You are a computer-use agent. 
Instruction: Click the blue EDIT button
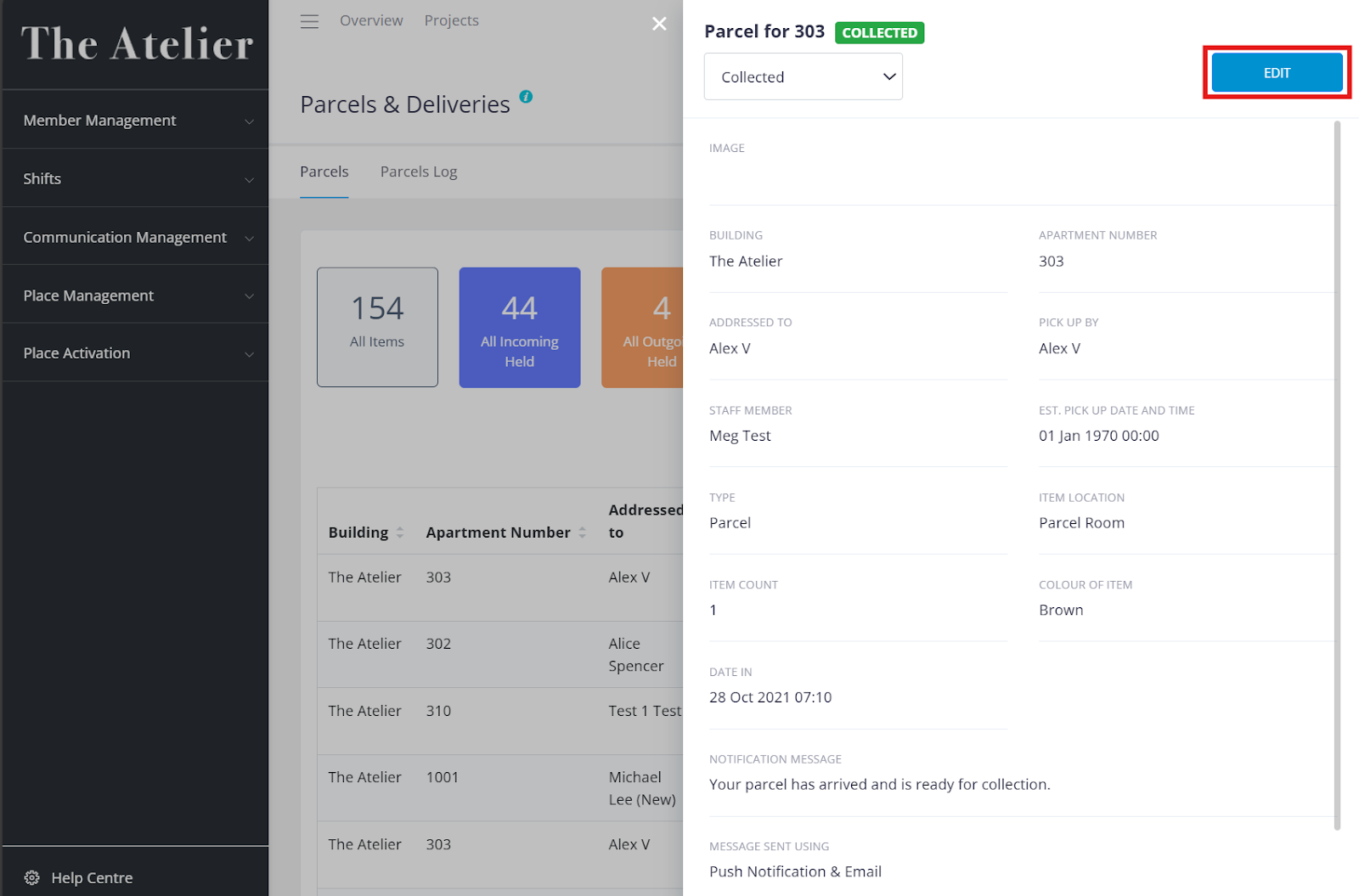coord(1276,73)
